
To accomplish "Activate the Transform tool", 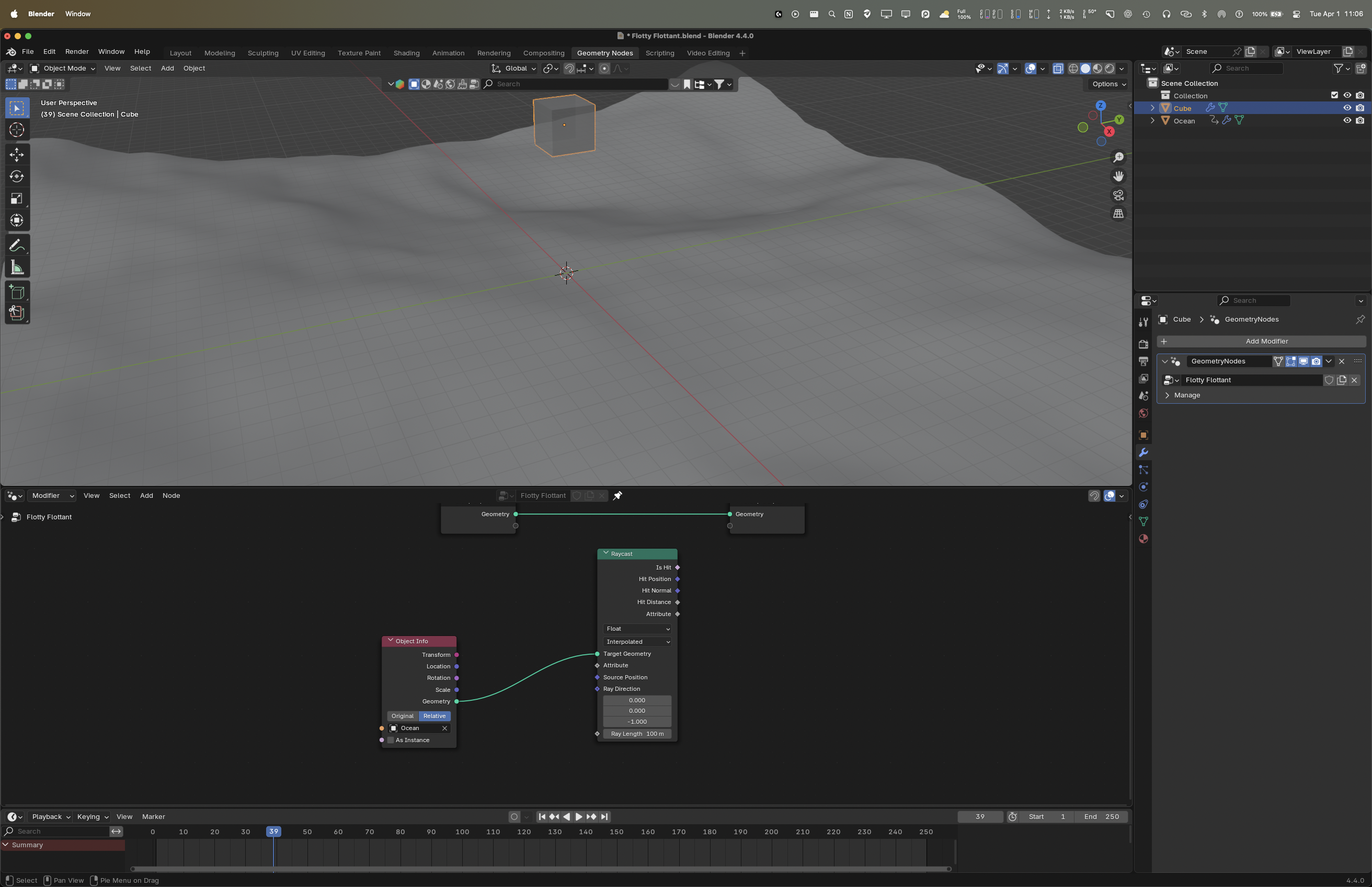I will (x=17, y=221).
